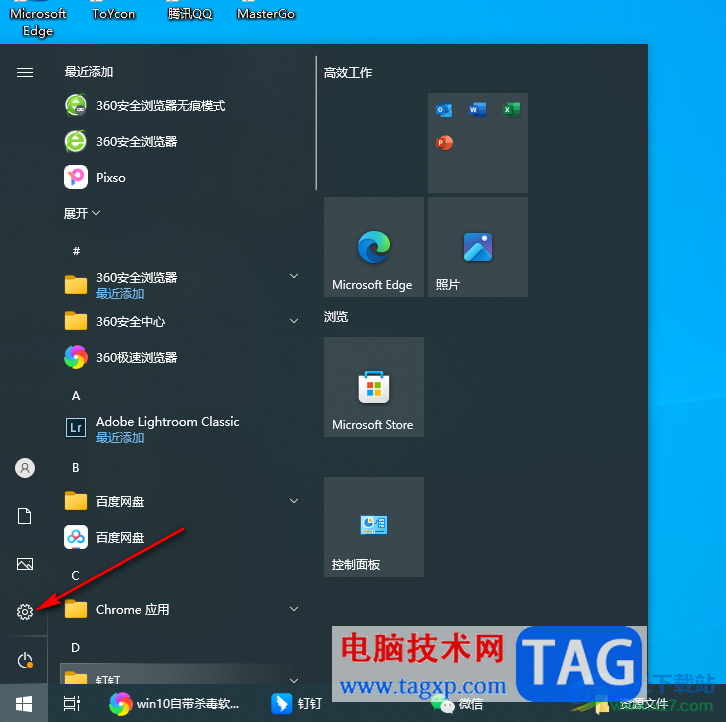Click the 最近添加 section heading

click(x=89, y=72)
